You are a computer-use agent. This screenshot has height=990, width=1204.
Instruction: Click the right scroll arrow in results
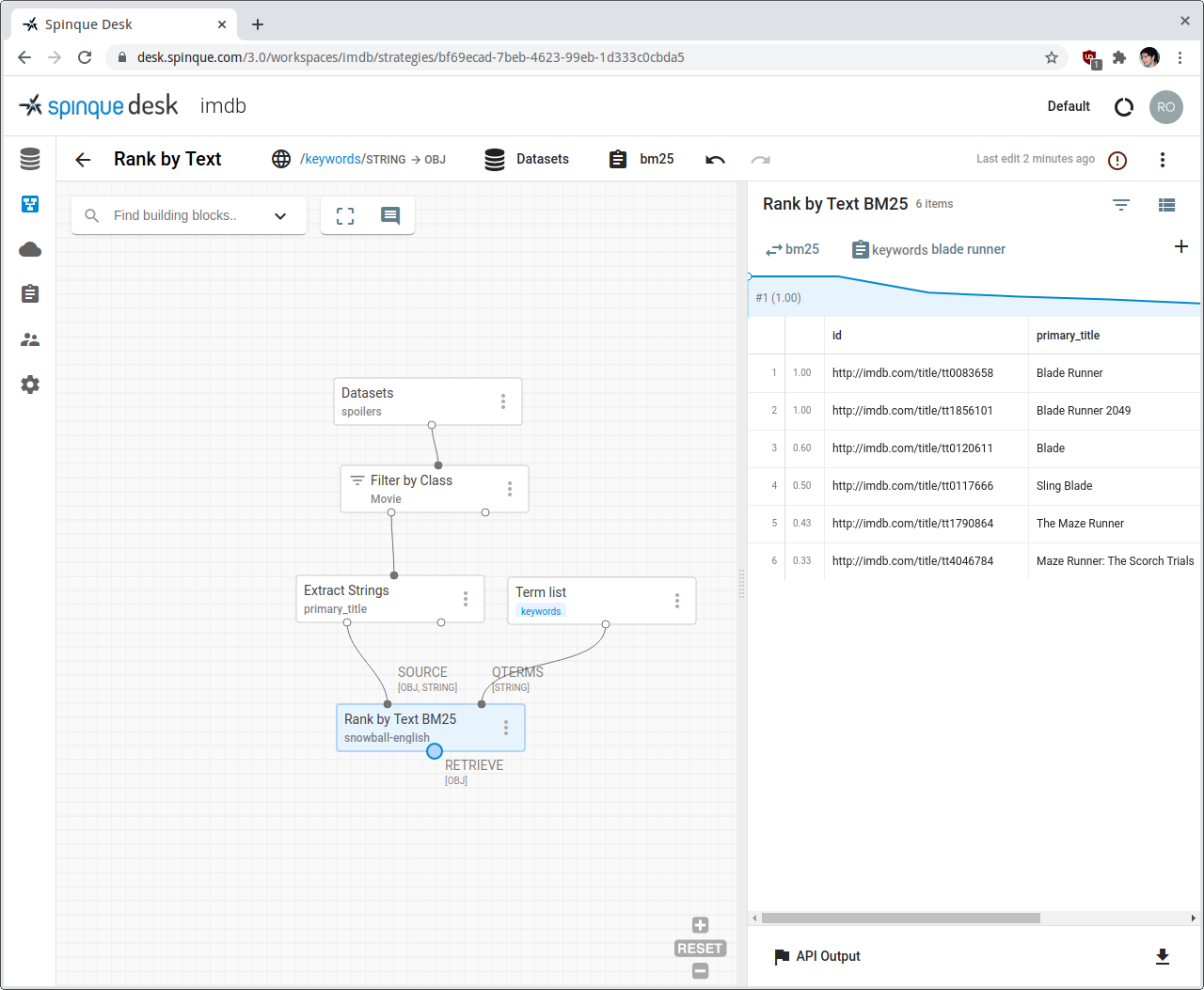1194,918
